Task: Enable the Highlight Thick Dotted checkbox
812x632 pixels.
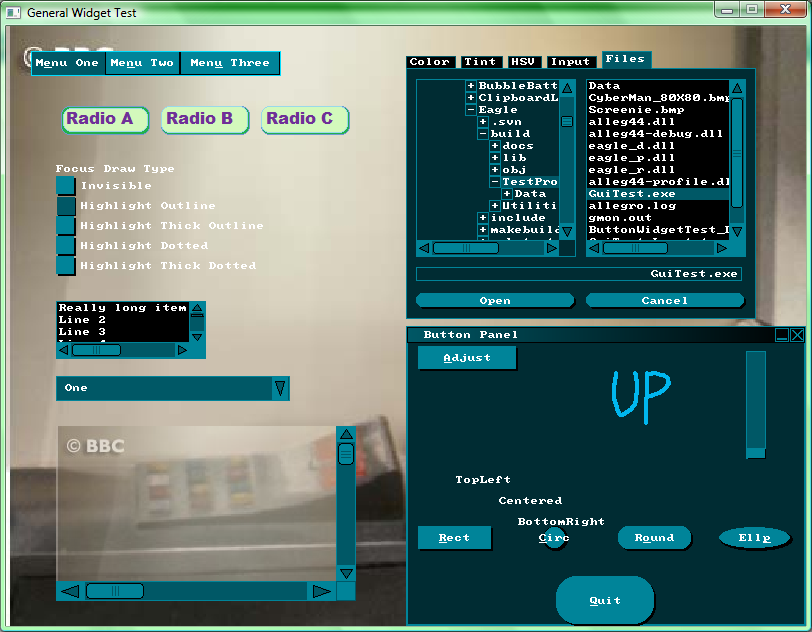Action: point(66,266)
